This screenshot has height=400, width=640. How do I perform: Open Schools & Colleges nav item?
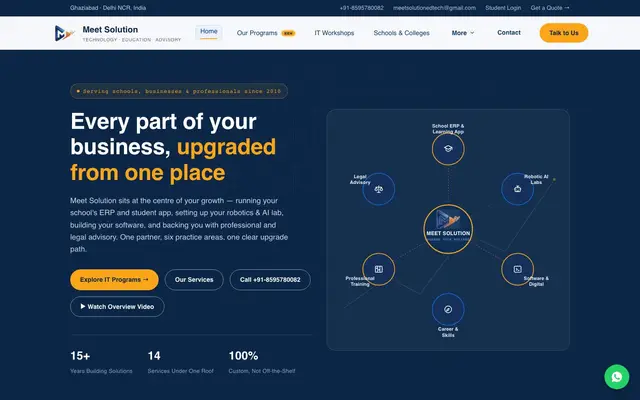[x=401, y=33]
